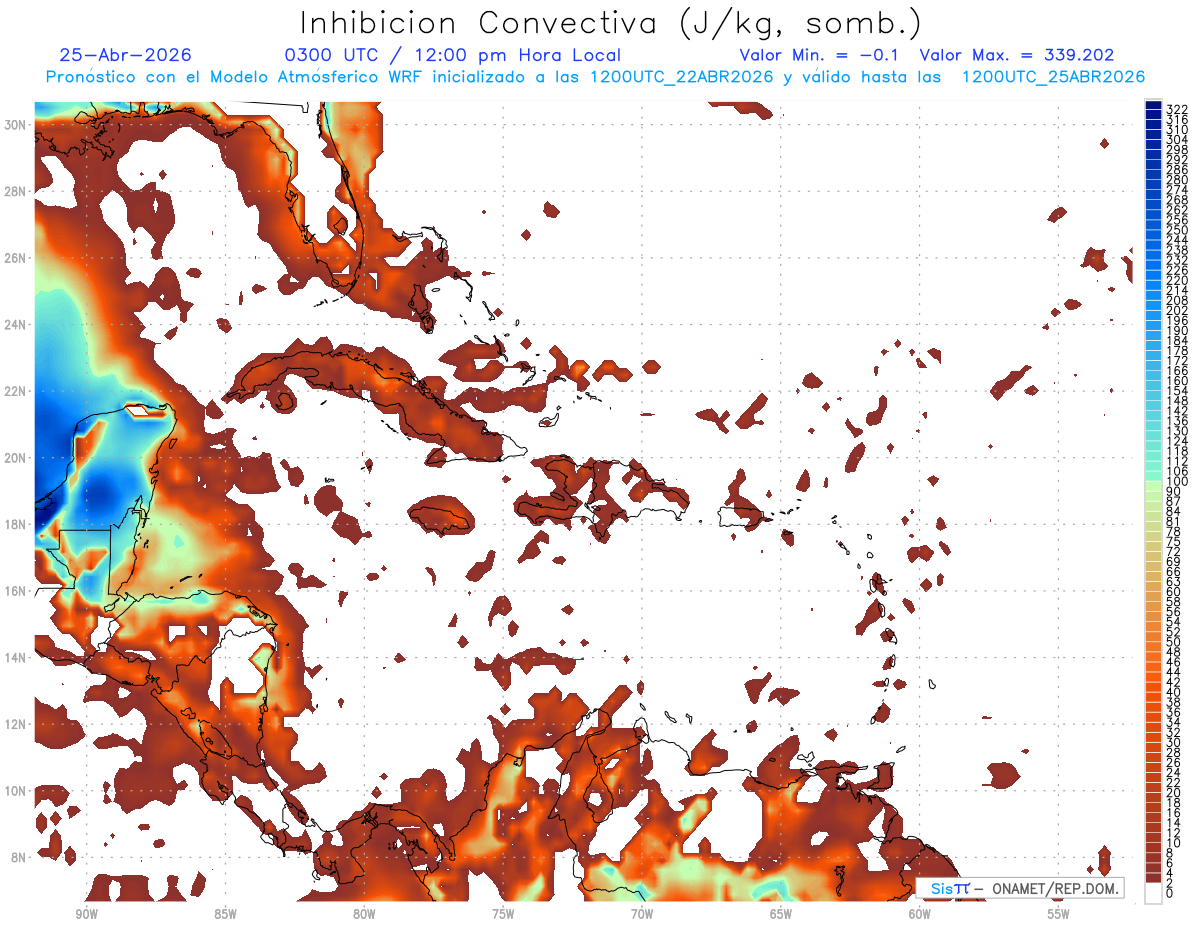Click the SisTT ONAMET/REP.DOM. credit box

(1020, 888)
